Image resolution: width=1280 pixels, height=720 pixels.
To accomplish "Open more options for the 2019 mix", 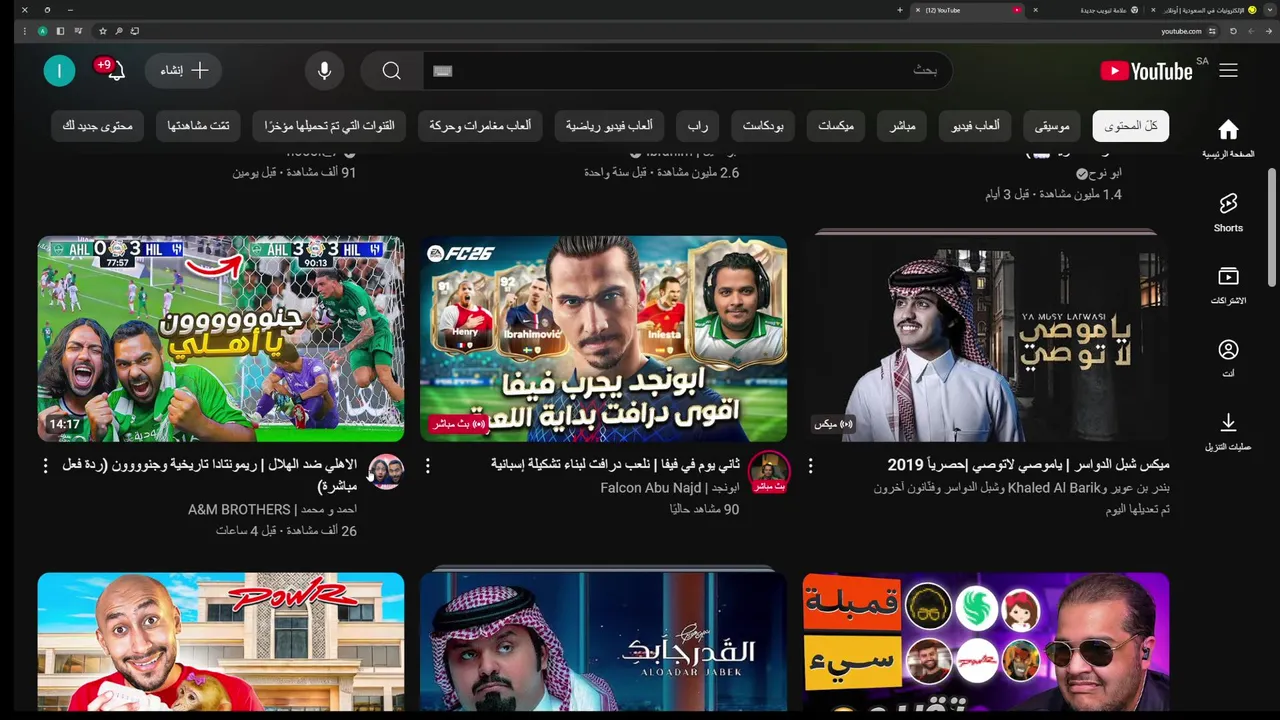I will 810,466.
